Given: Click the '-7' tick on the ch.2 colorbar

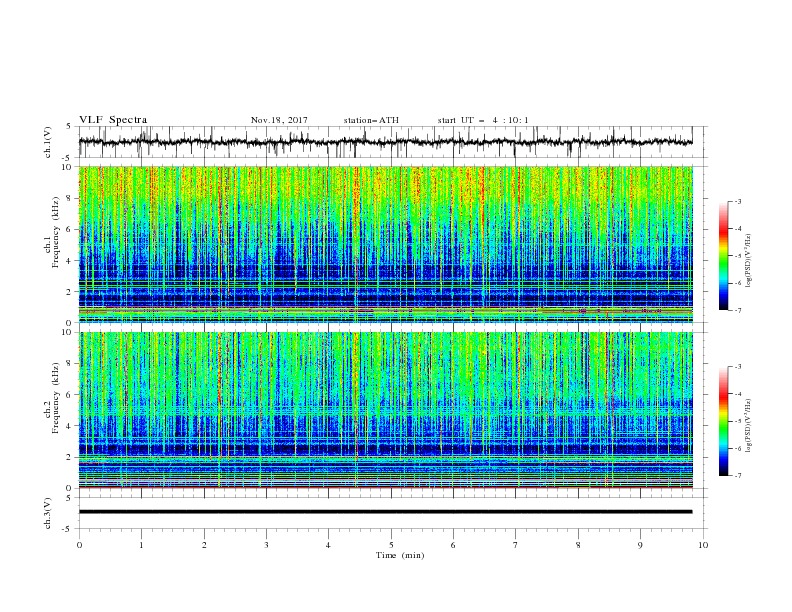Looking at the screenshot, I should (x=738, y=476).
